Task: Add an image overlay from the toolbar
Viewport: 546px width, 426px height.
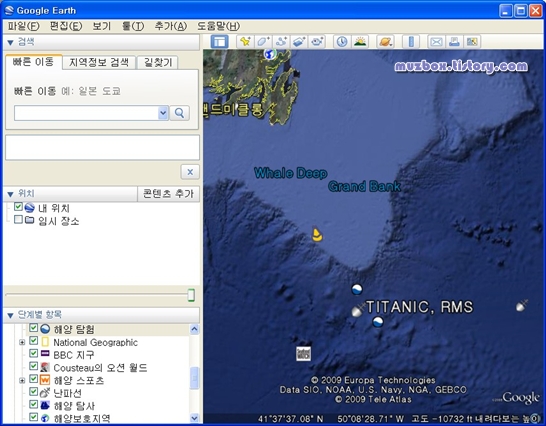Action: [299, 42]
